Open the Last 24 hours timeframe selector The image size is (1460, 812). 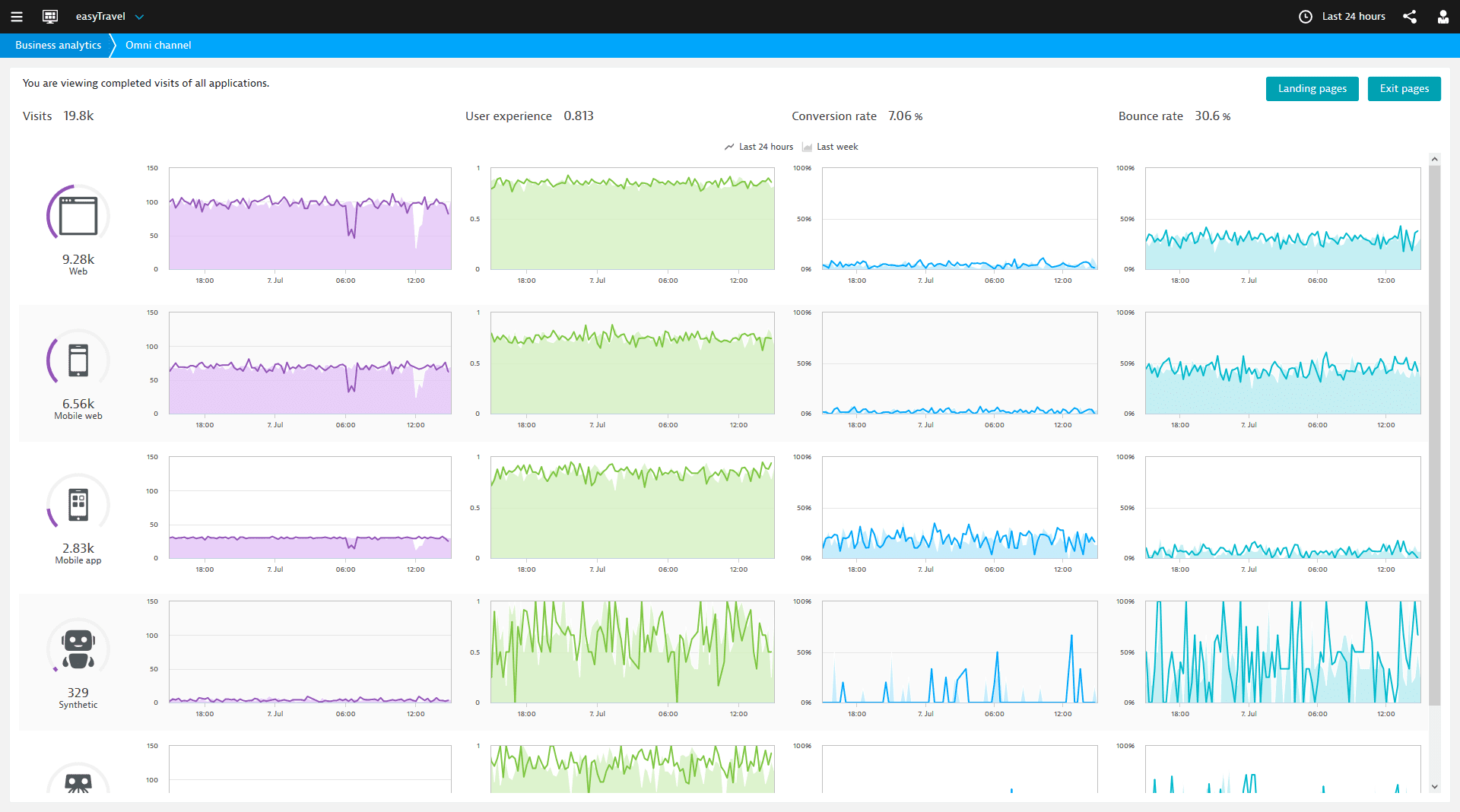click(1342, 17)
